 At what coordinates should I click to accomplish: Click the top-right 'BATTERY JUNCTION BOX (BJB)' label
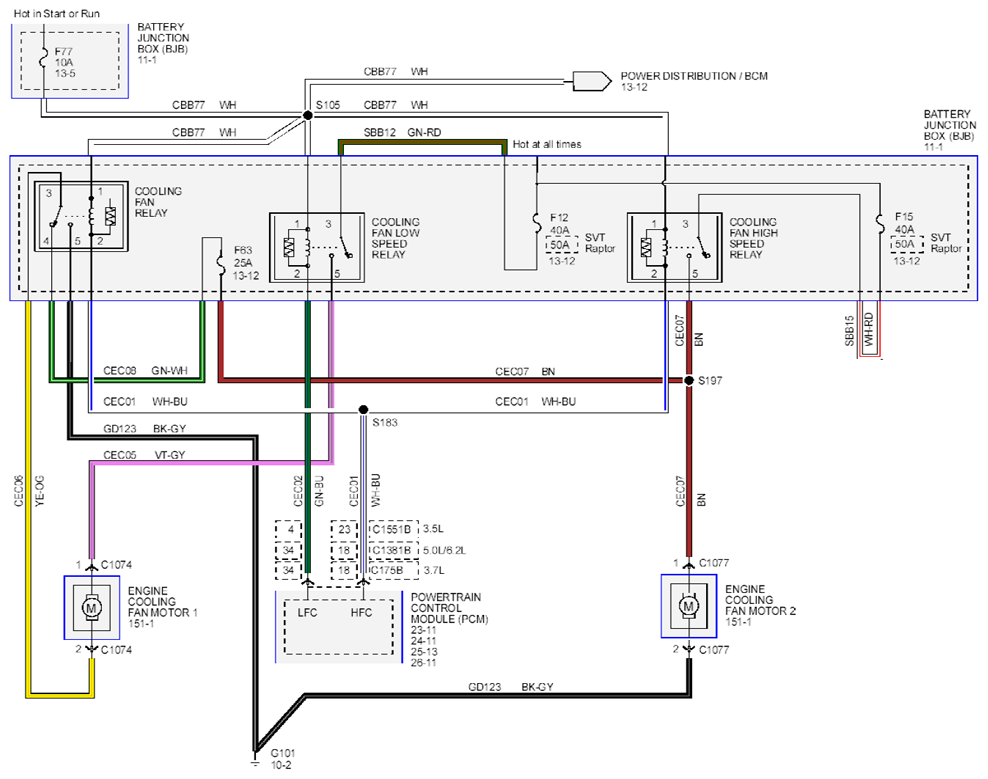tap(950, 125)
